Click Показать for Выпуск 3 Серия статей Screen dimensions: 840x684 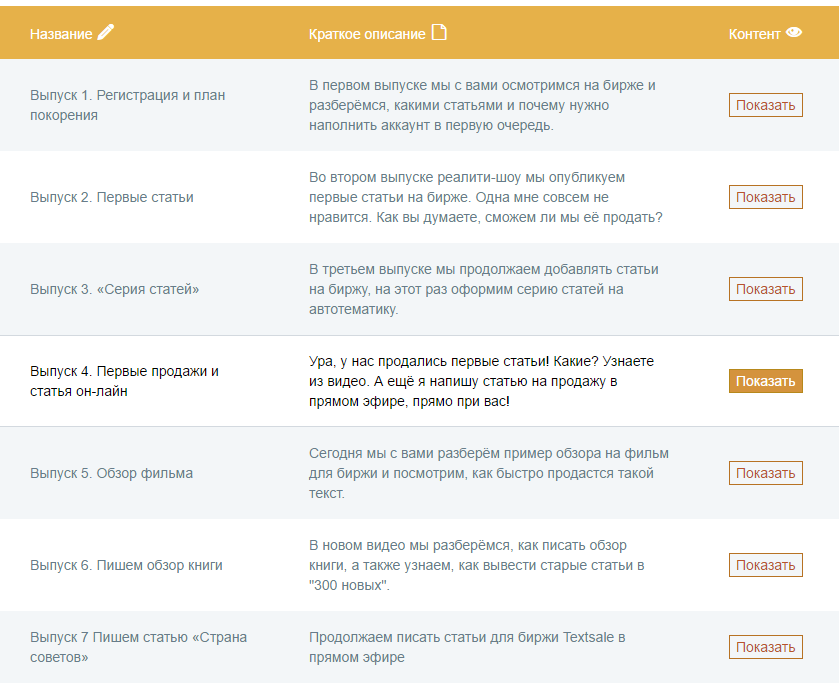tap(766, 289)
